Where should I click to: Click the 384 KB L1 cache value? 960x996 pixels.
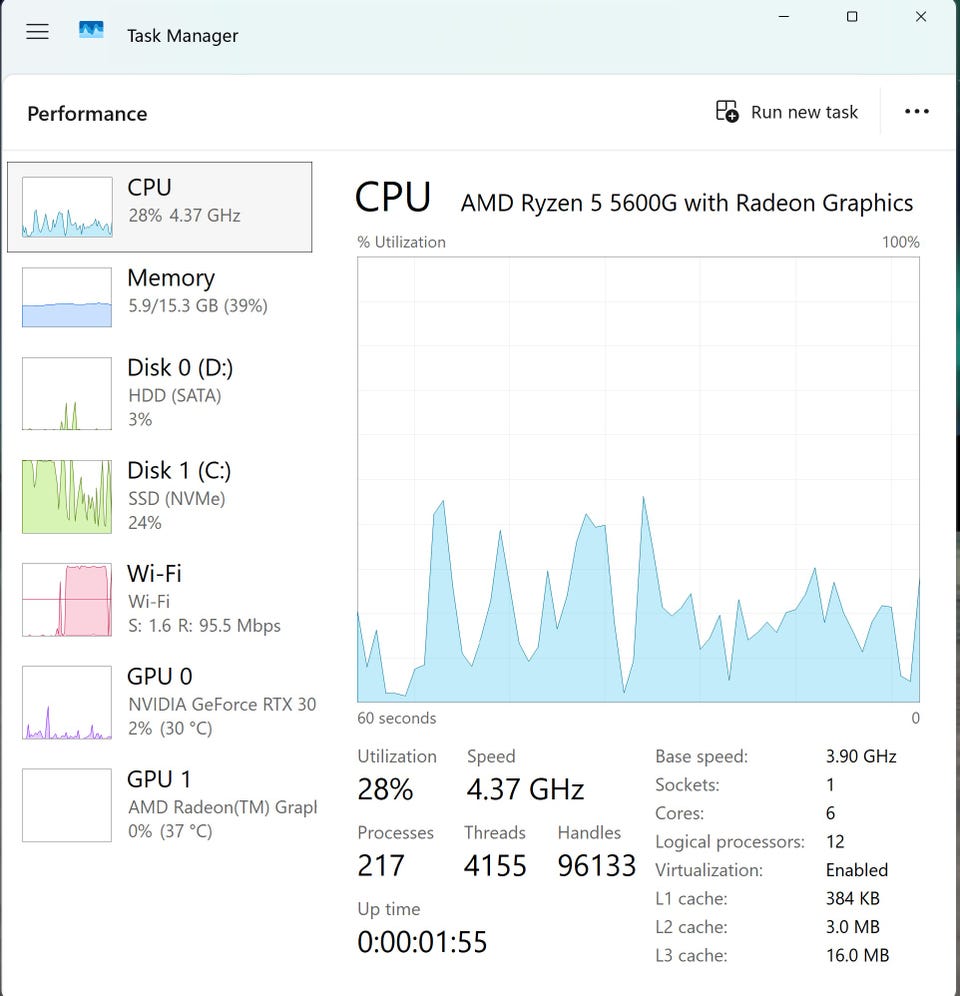tap(853, 899)
